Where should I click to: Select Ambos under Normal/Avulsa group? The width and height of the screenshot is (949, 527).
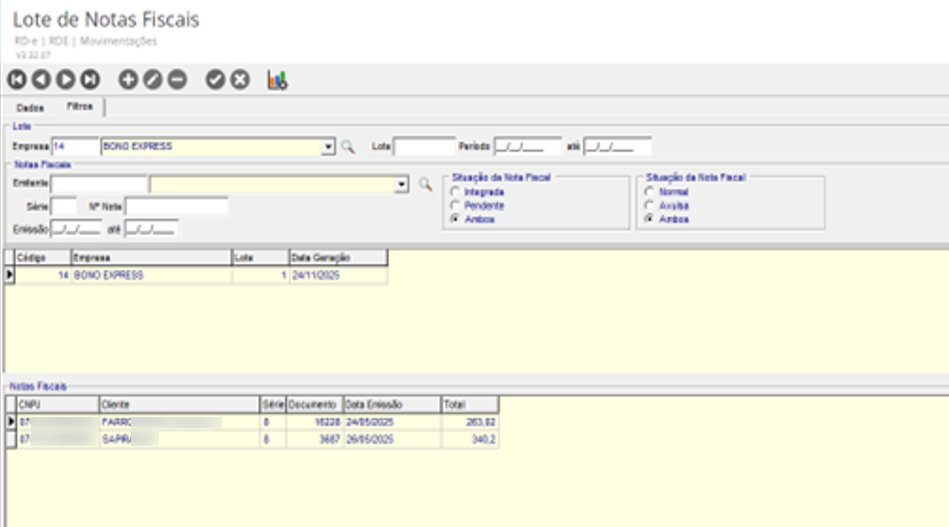649,219
